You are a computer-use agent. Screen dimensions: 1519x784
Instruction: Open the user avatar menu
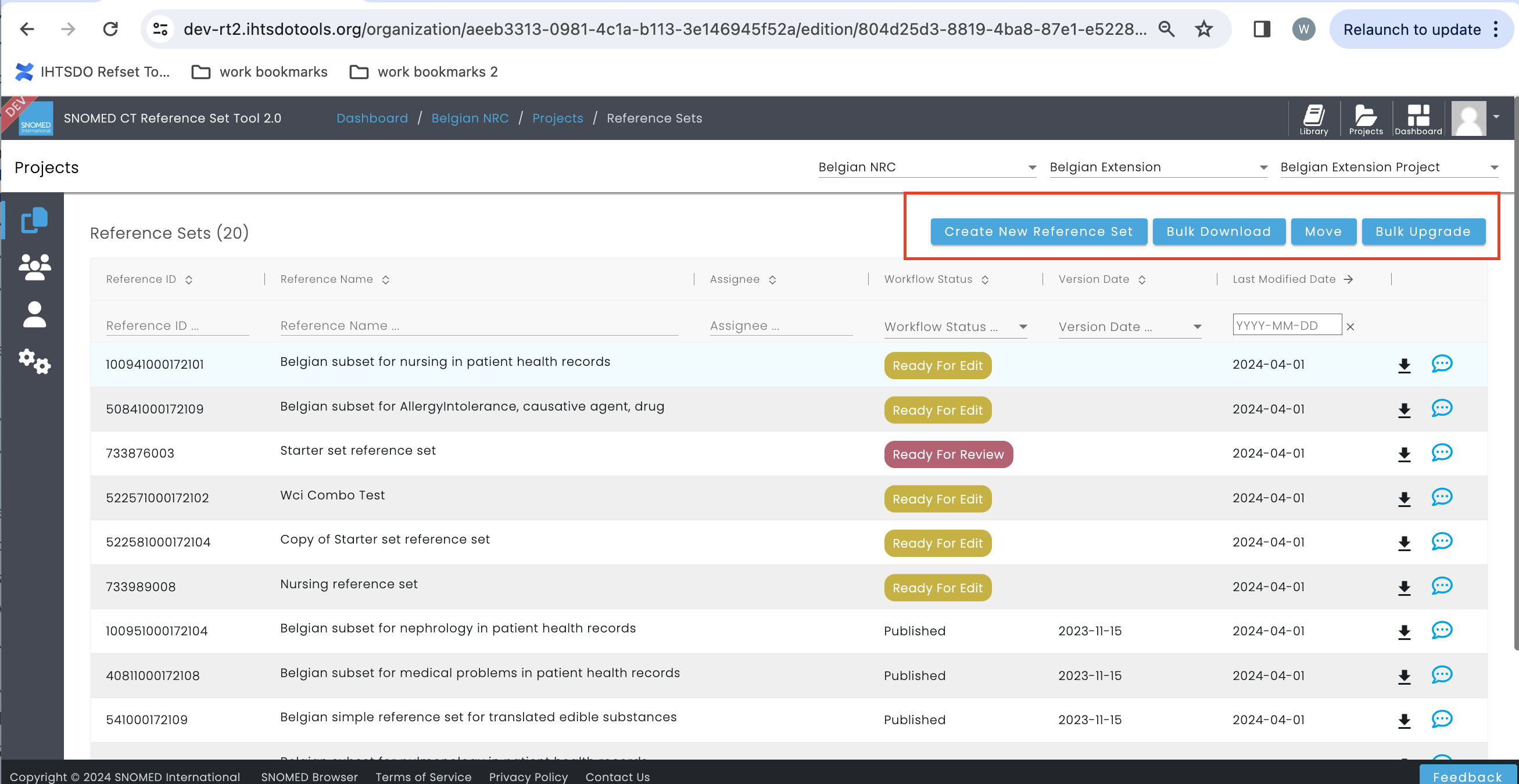coord(1475,118)
